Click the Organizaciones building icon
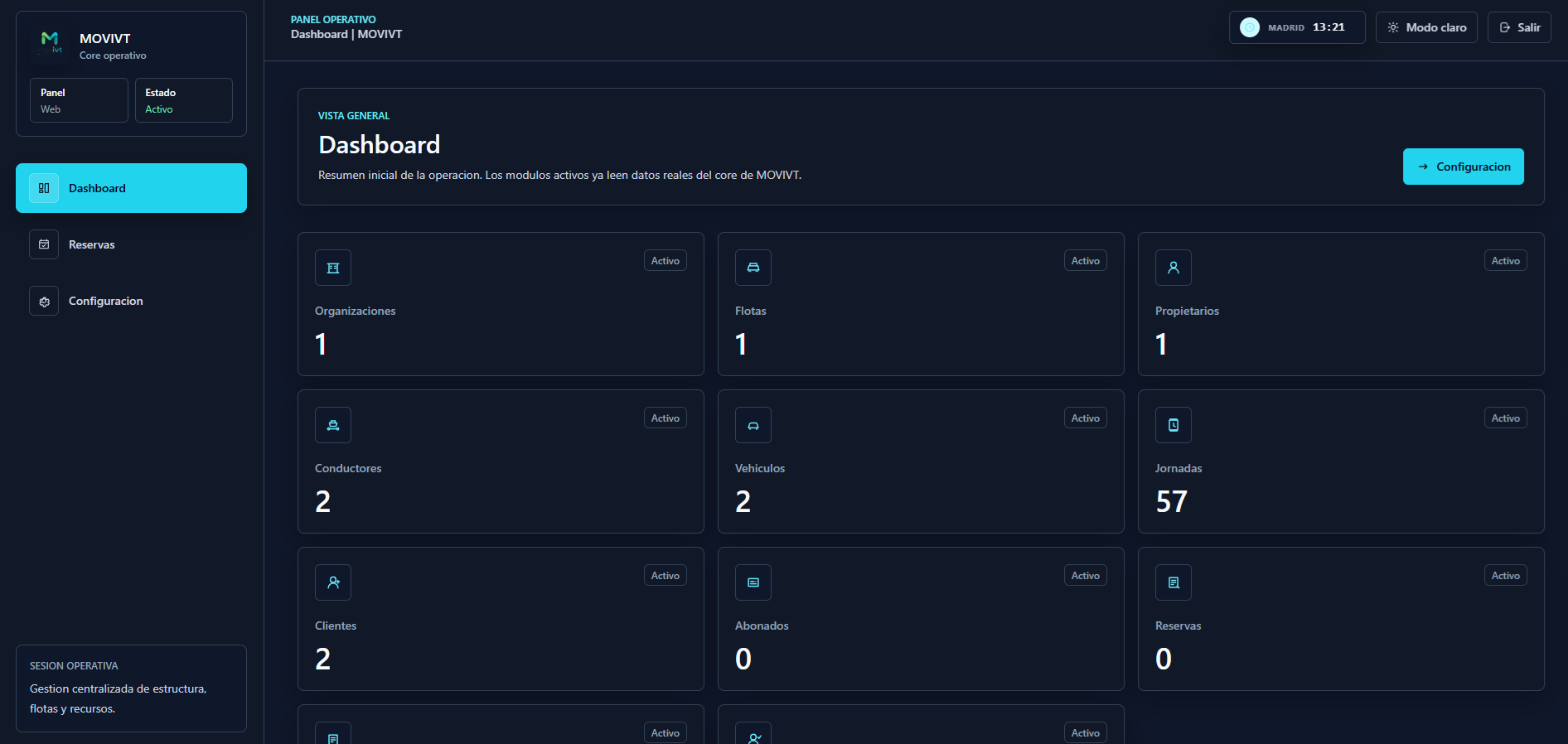This screenshot has width=1568, height=744. click(333, 268)
